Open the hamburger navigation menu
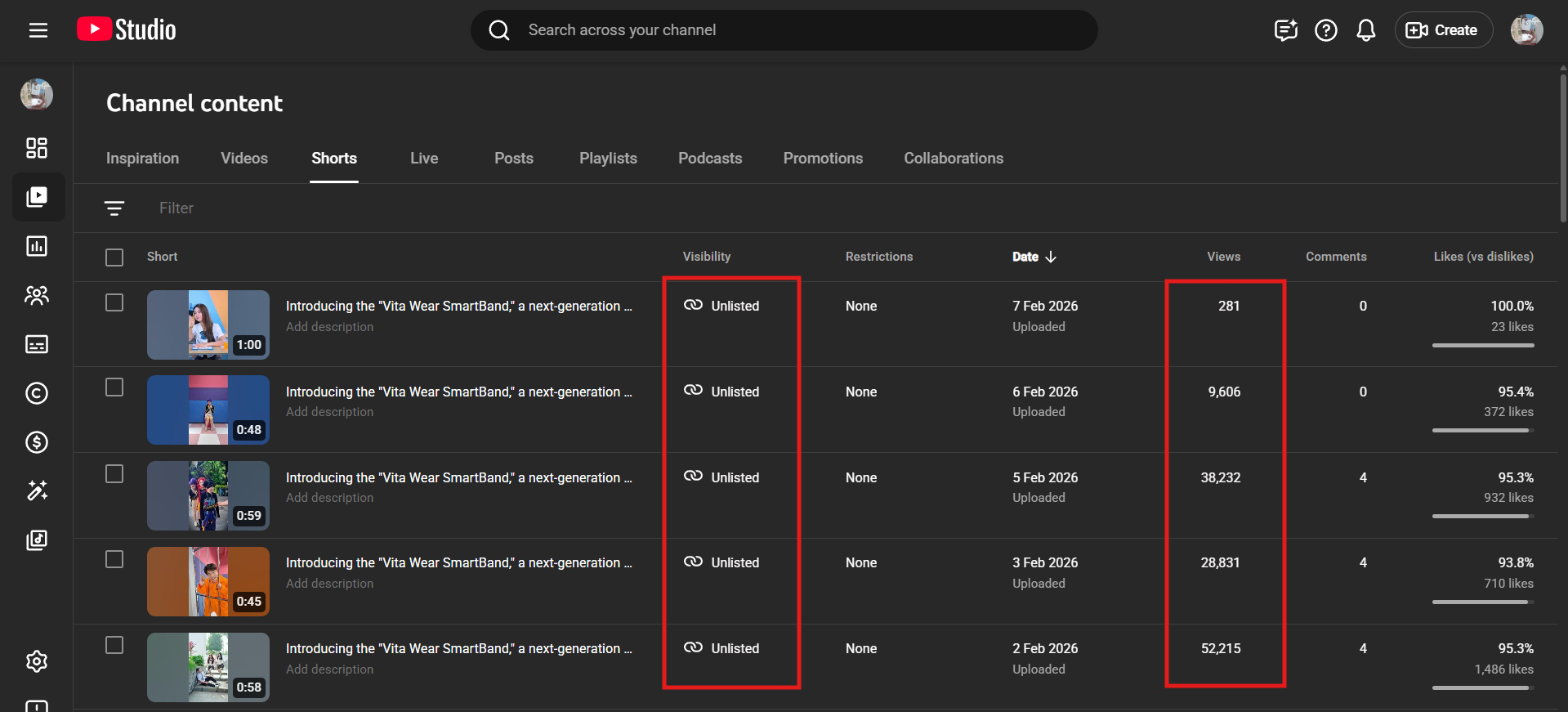The height and width of the screenshot is (712, 1568). click(38, 30)
